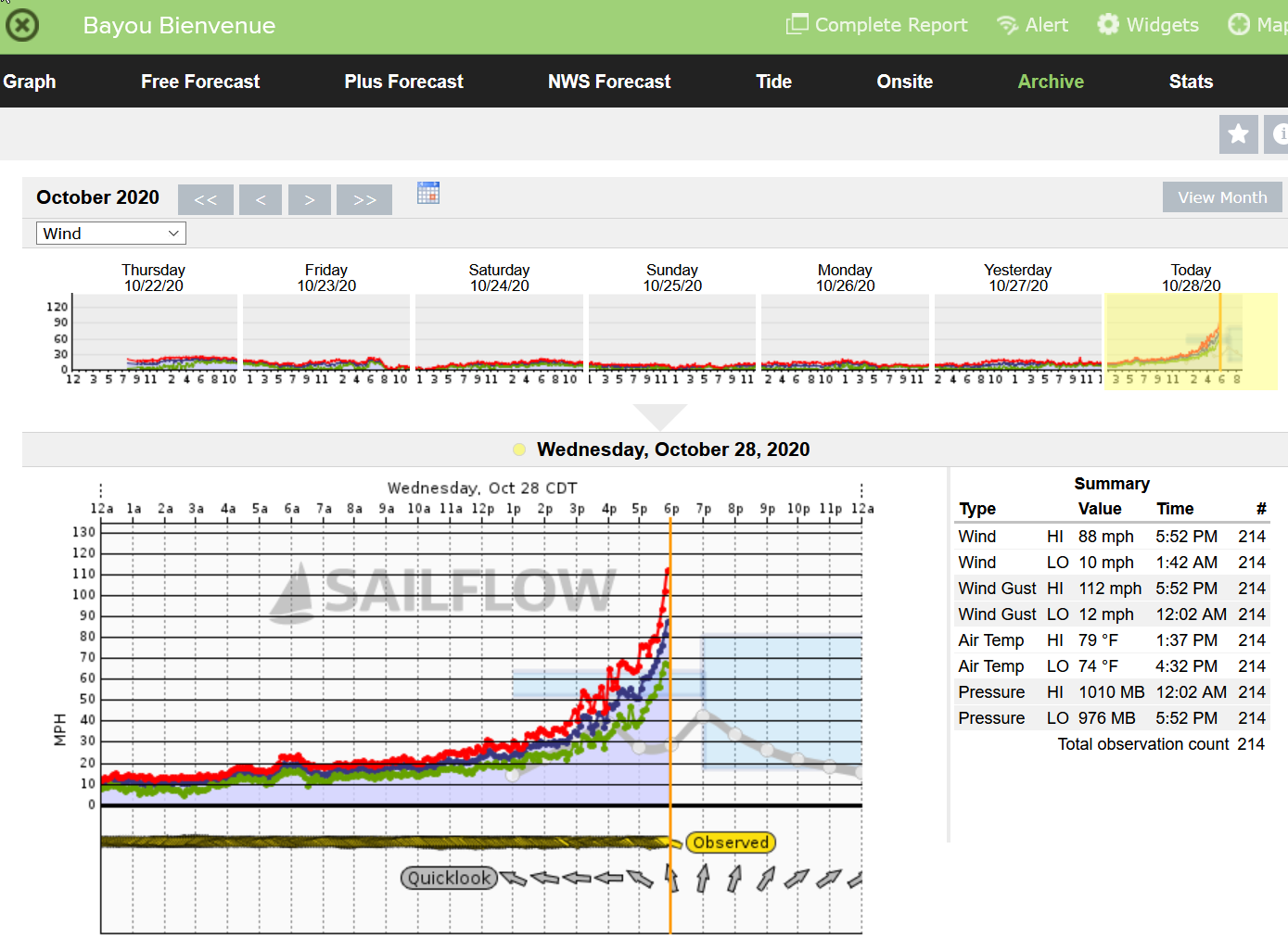
Task: Open the Map globe icon
Action: coord(1239,24)
